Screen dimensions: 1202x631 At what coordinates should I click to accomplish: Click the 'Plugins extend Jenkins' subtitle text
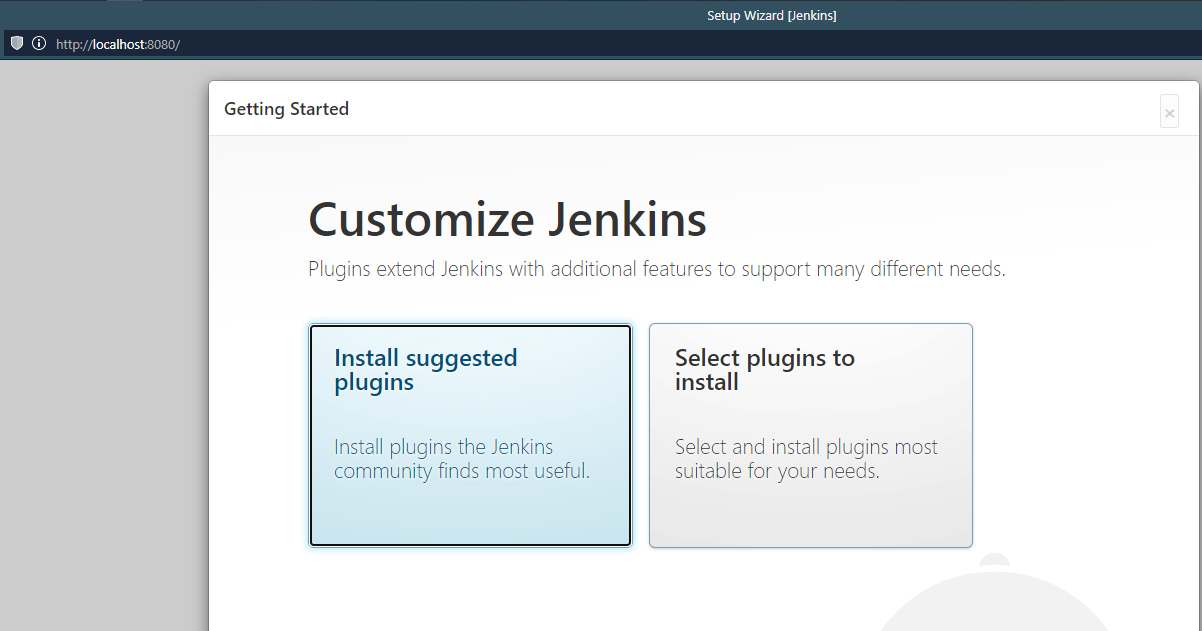click(x=656, y=269)
